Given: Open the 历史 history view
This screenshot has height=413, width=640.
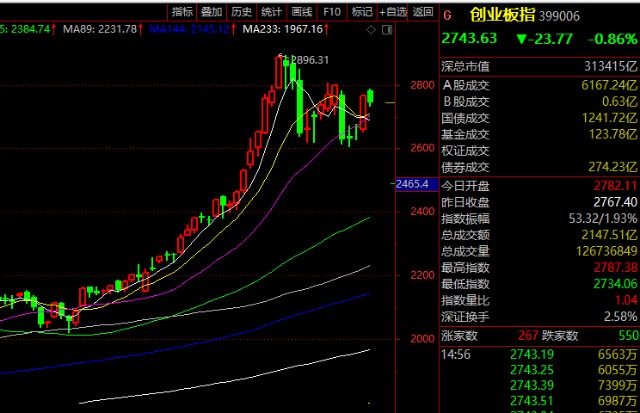Looking at the screenshot, I should [x=241, y=12].
